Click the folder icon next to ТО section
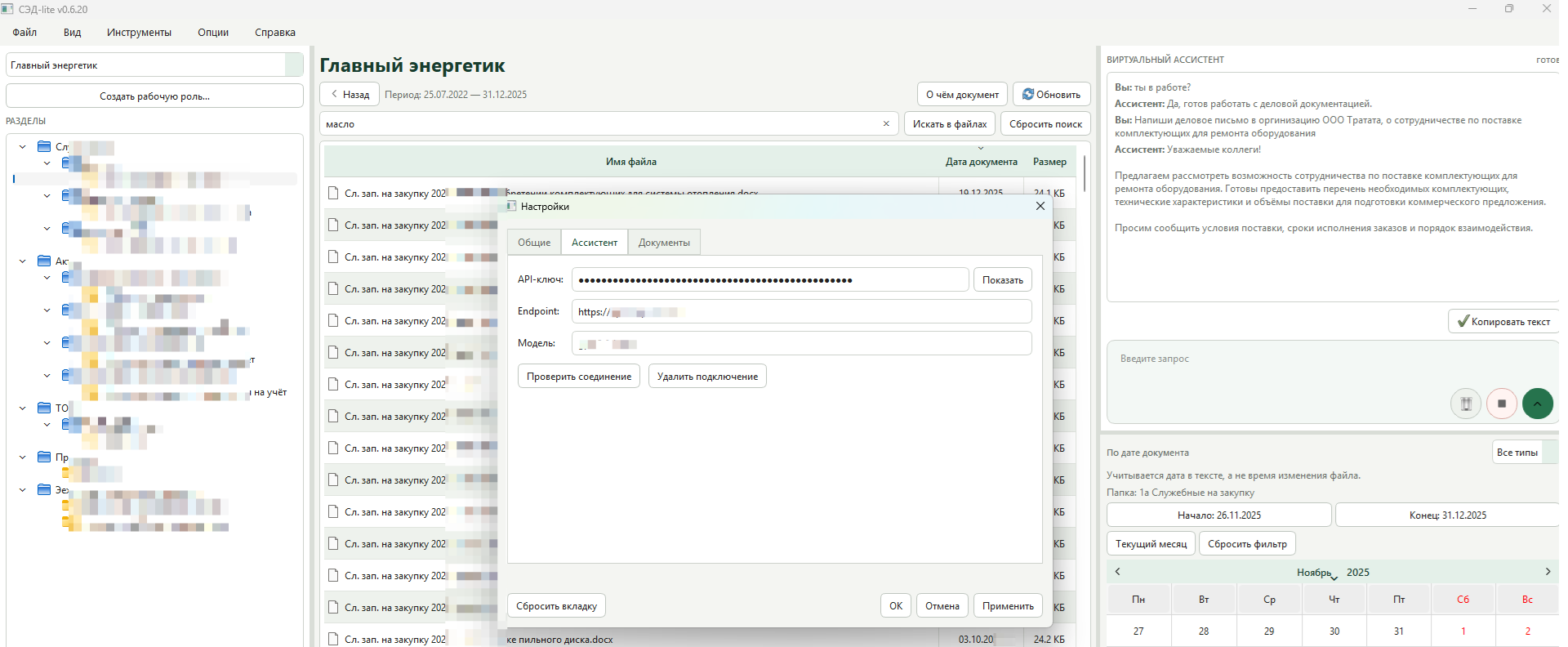Image resolution: width=1568 pixels, height=647 pixels. pos(44,408)
